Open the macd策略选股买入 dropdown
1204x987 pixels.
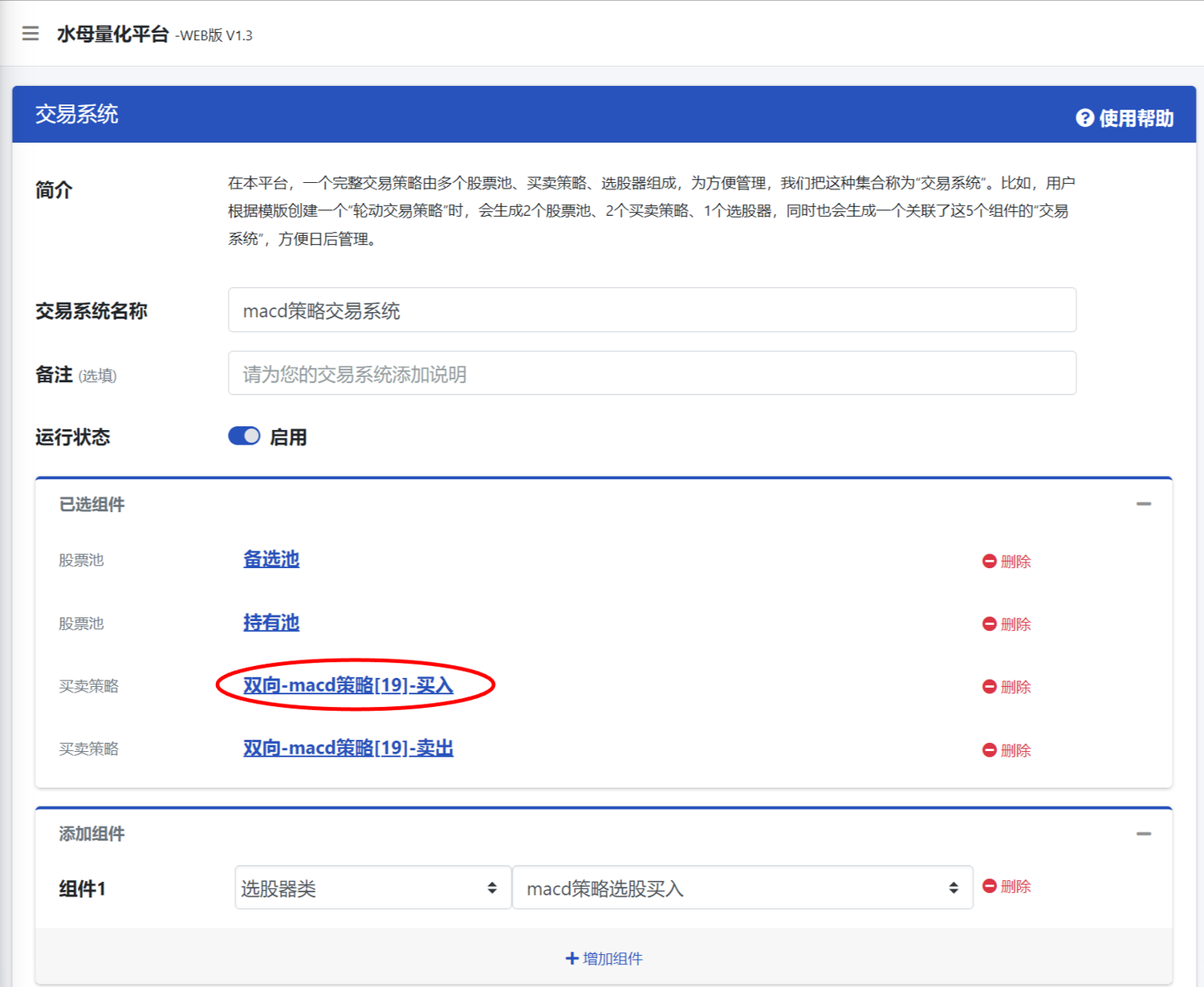tap(742, 887)
